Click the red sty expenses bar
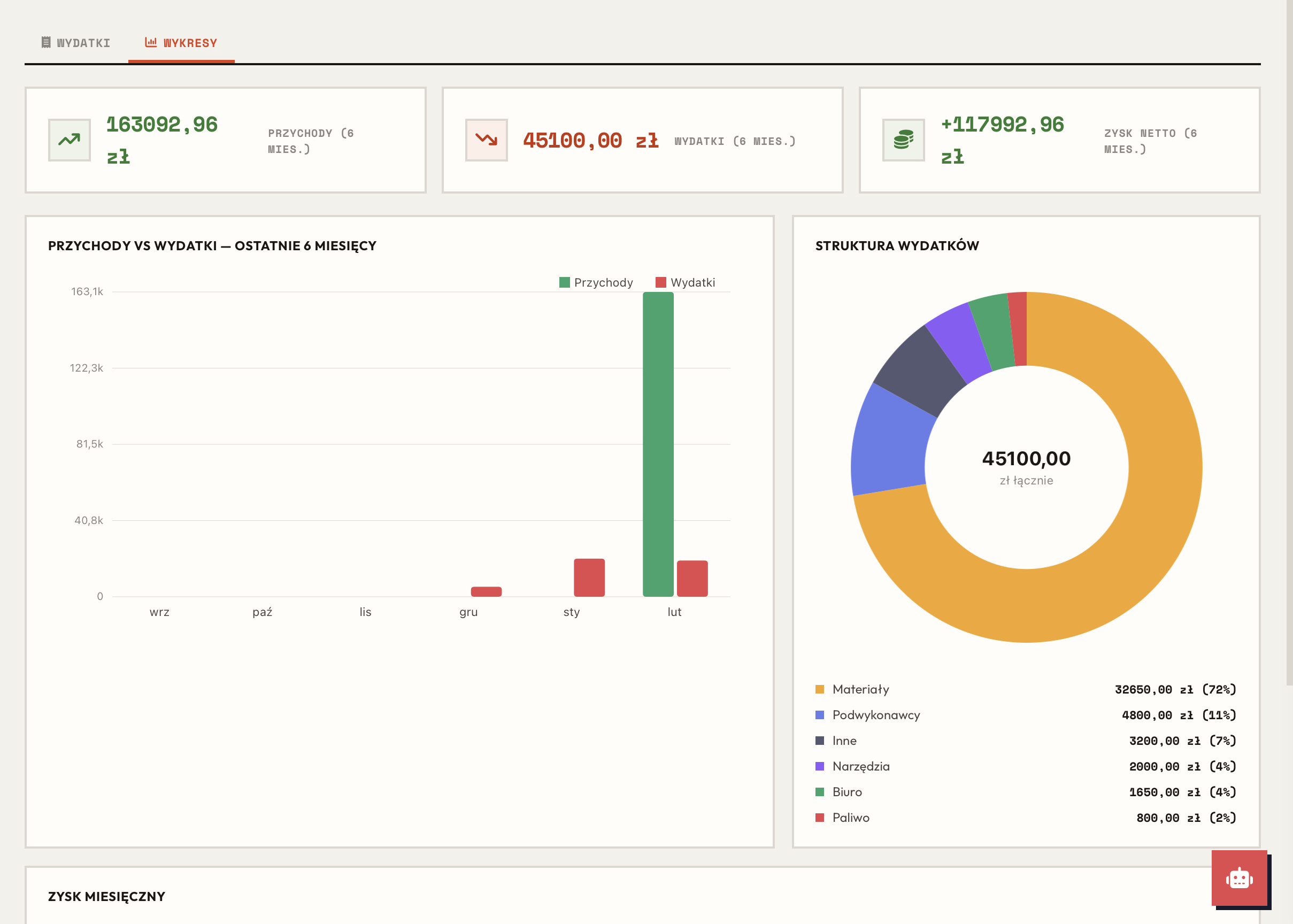This screenshot has height=924, width=1293. [589, 577]
